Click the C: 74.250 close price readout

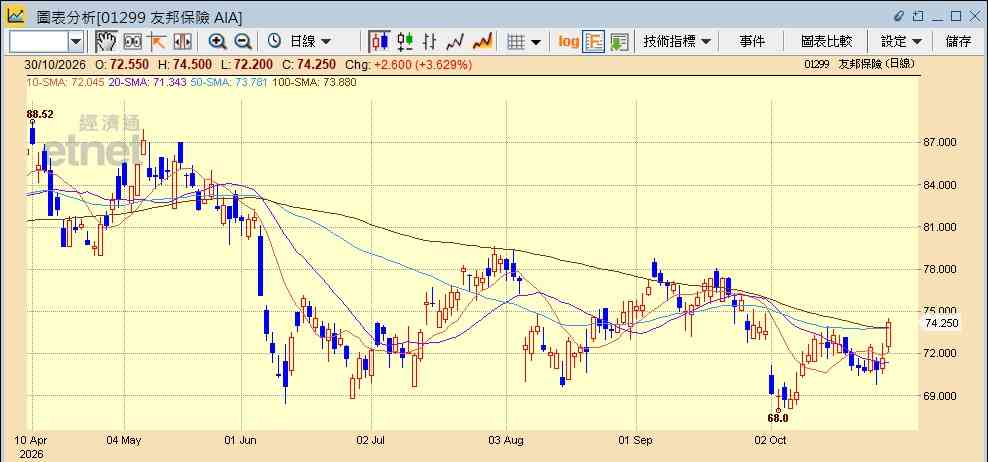(x=309, y=64)
